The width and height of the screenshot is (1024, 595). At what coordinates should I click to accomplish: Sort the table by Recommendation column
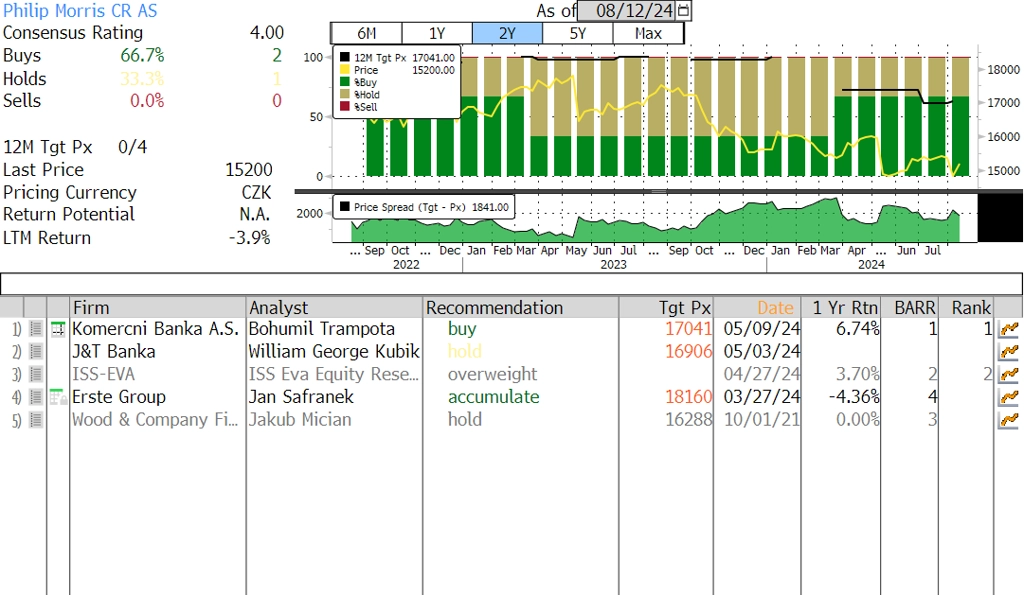520,308
